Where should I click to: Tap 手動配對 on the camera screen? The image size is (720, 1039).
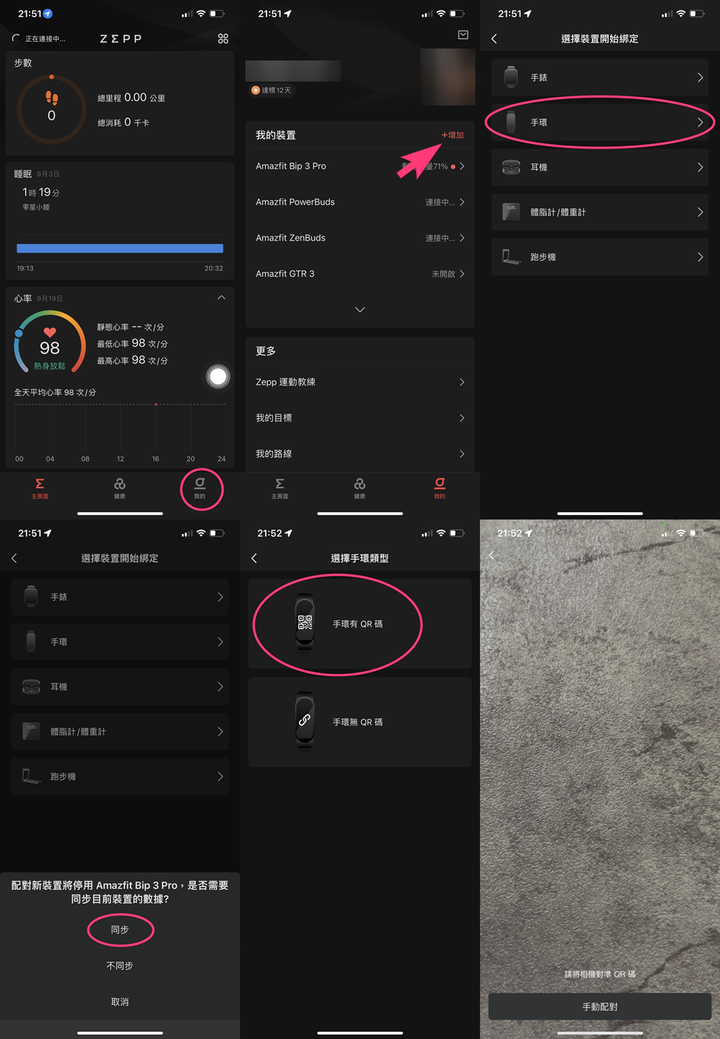coord(599,1007)
